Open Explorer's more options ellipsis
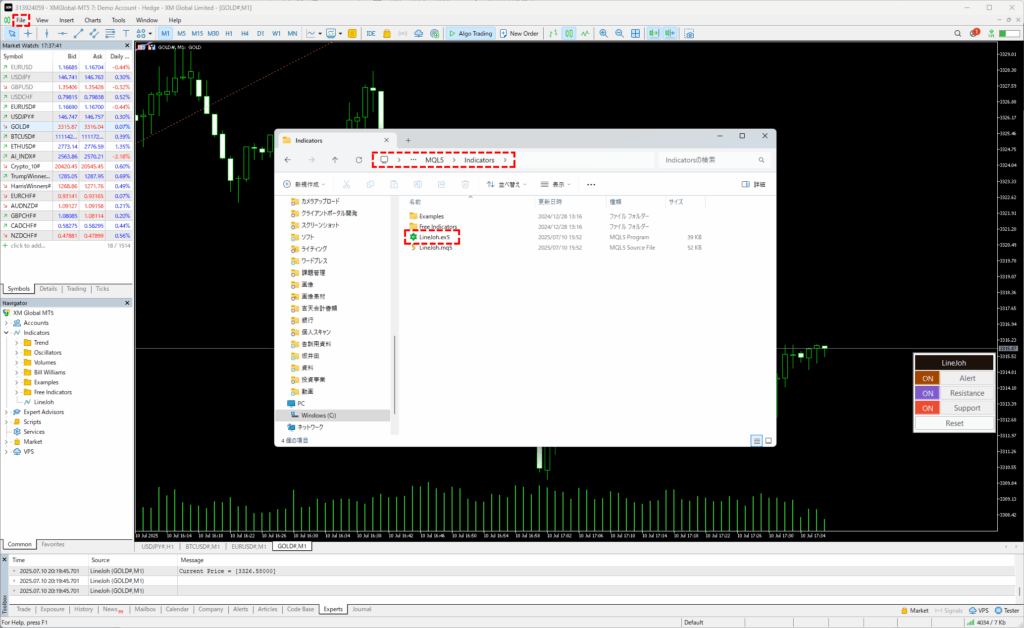 pos(591,185)
